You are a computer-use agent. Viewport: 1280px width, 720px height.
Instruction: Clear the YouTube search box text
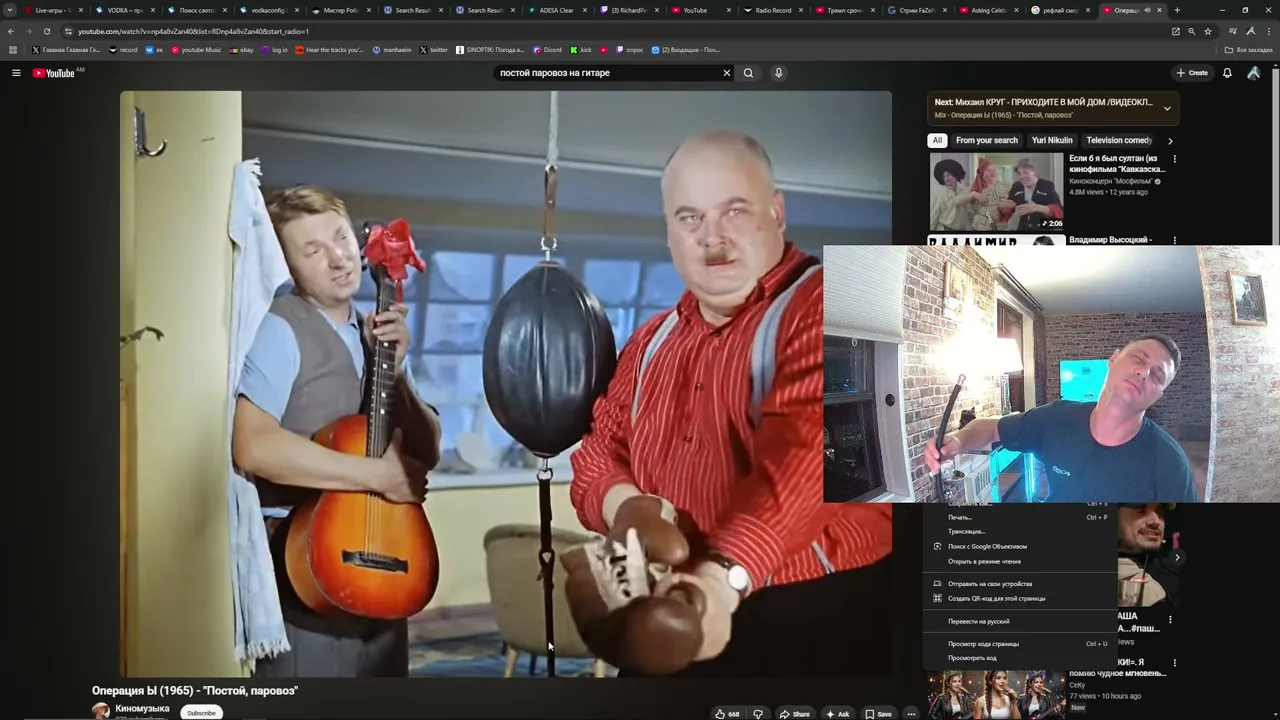[727, 73]
